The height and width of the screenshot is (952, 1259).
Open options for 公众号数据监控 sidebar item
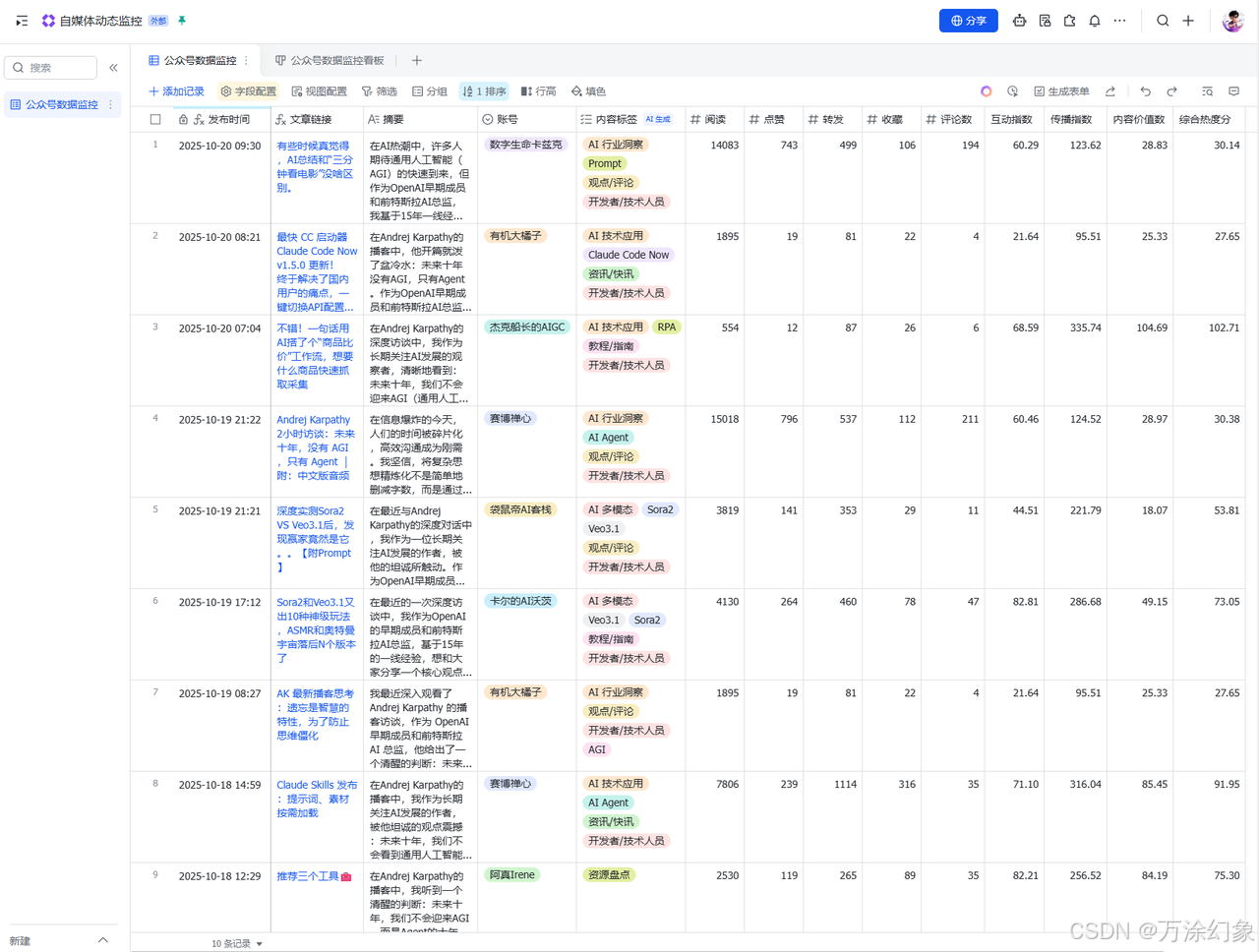click(x=110, y=104)
